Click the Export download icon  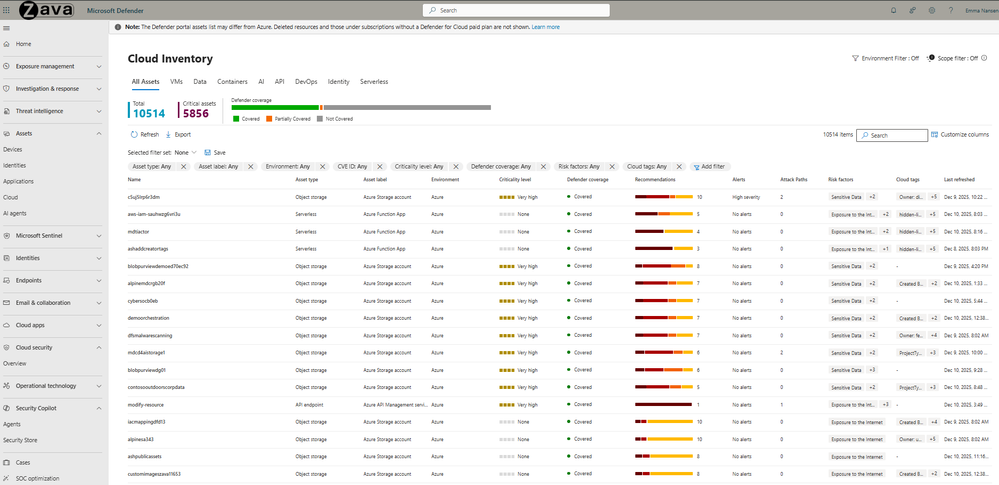(x=168, y=134)
